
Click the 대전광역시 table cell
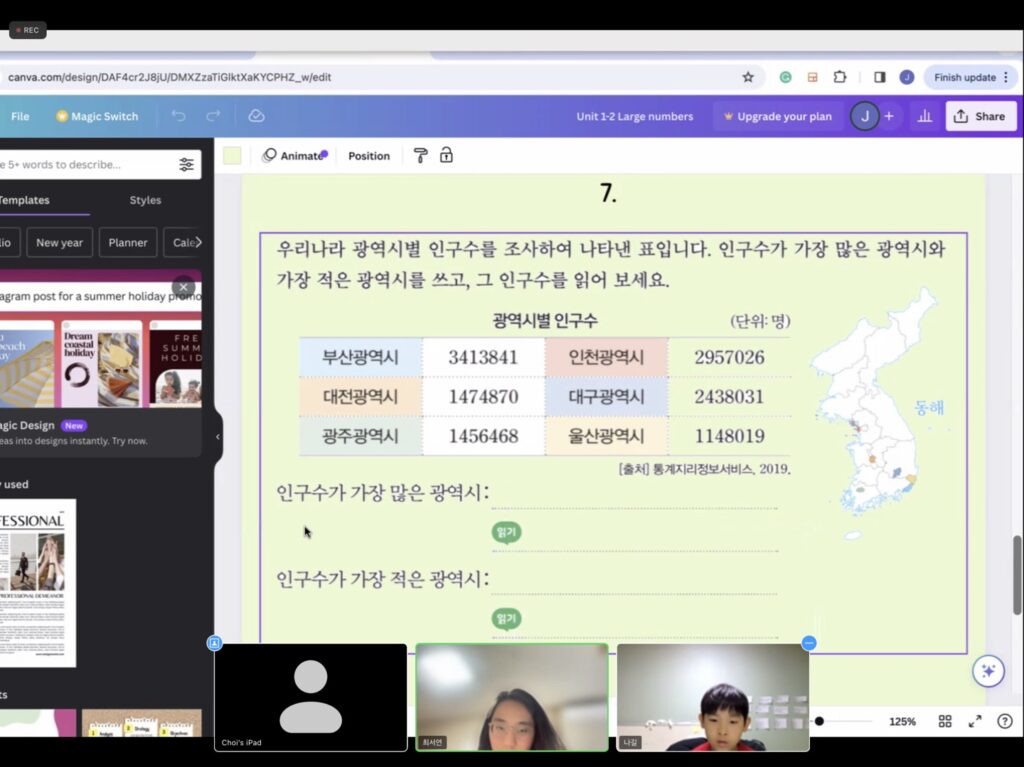point(360,397)
